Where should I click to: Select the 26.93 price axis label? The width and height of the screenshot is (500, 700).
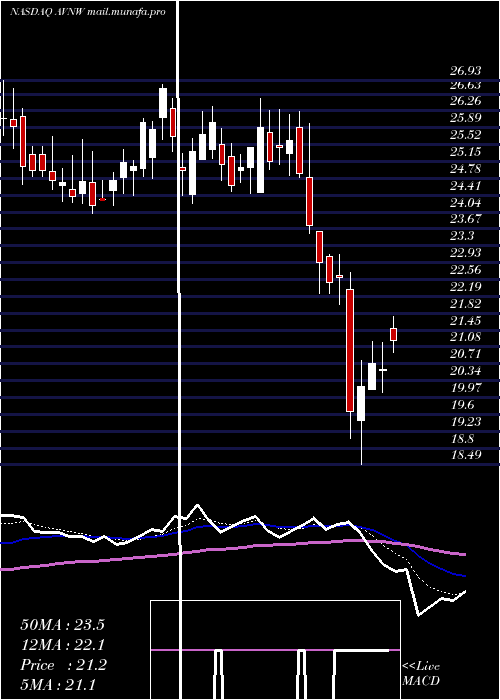coord(466,71)
